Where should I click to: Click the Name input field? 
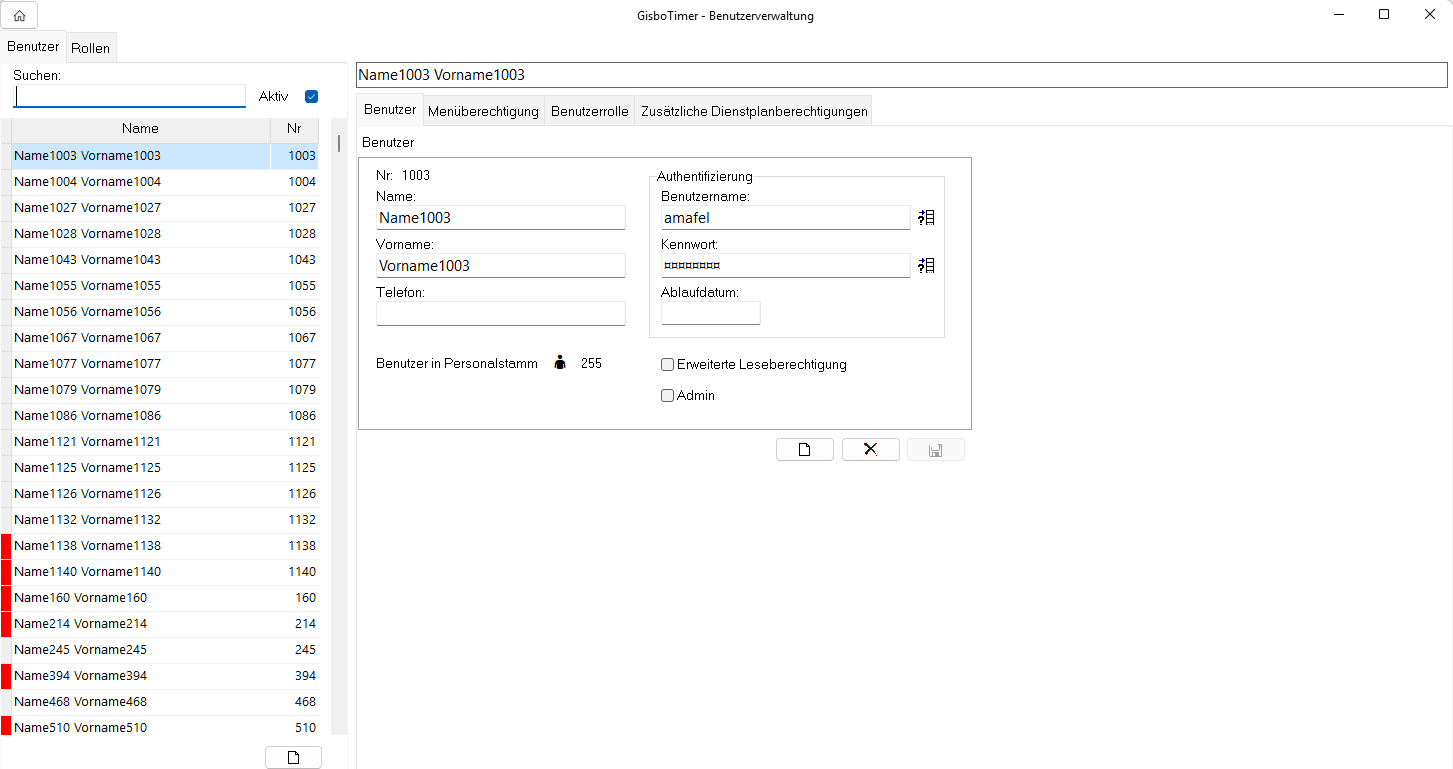click(x=500, y=218)
